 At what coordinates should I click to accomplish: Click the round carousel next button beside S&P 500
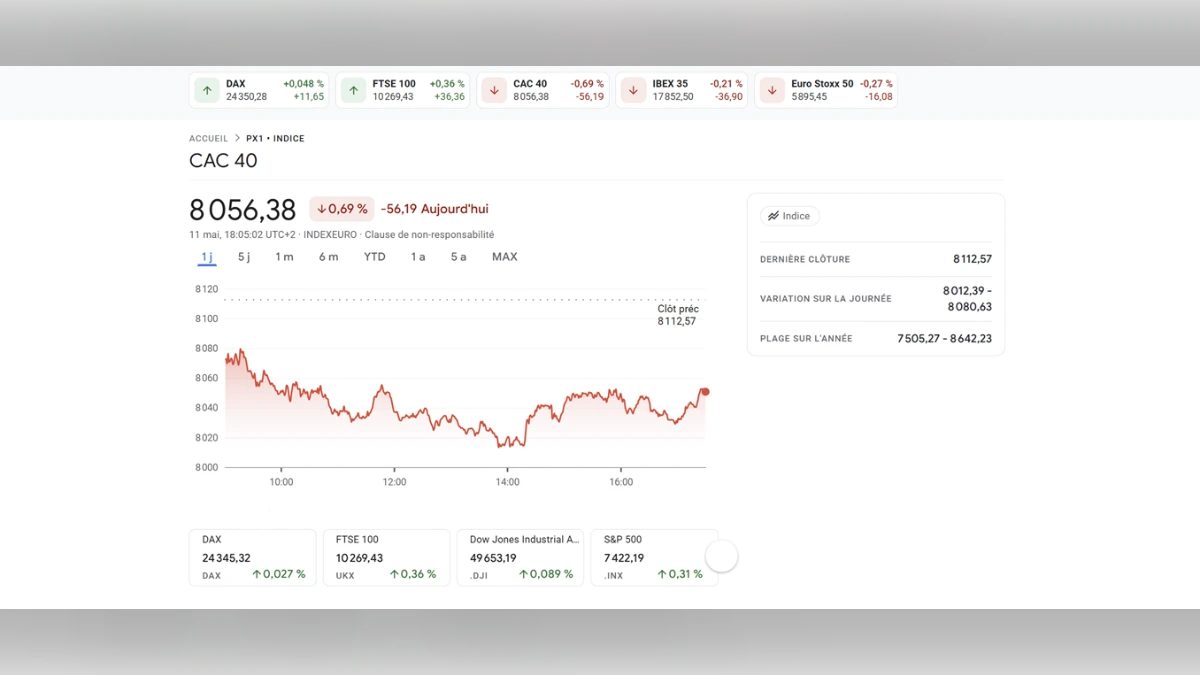coord(722,556)
